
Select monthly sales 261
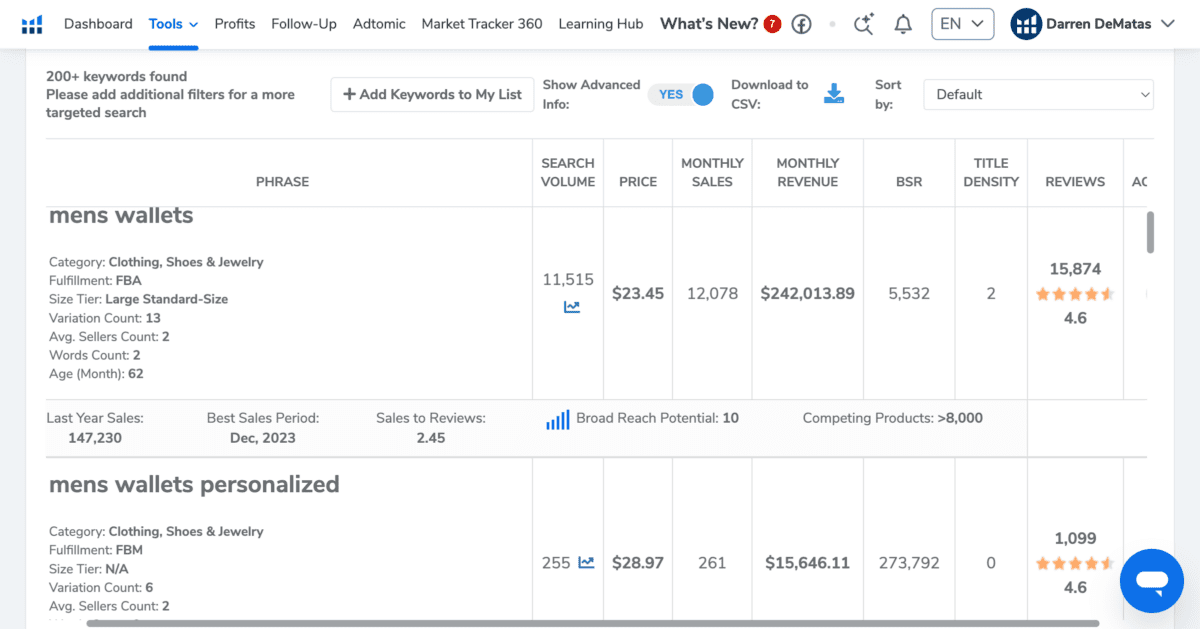pos(712,563)
